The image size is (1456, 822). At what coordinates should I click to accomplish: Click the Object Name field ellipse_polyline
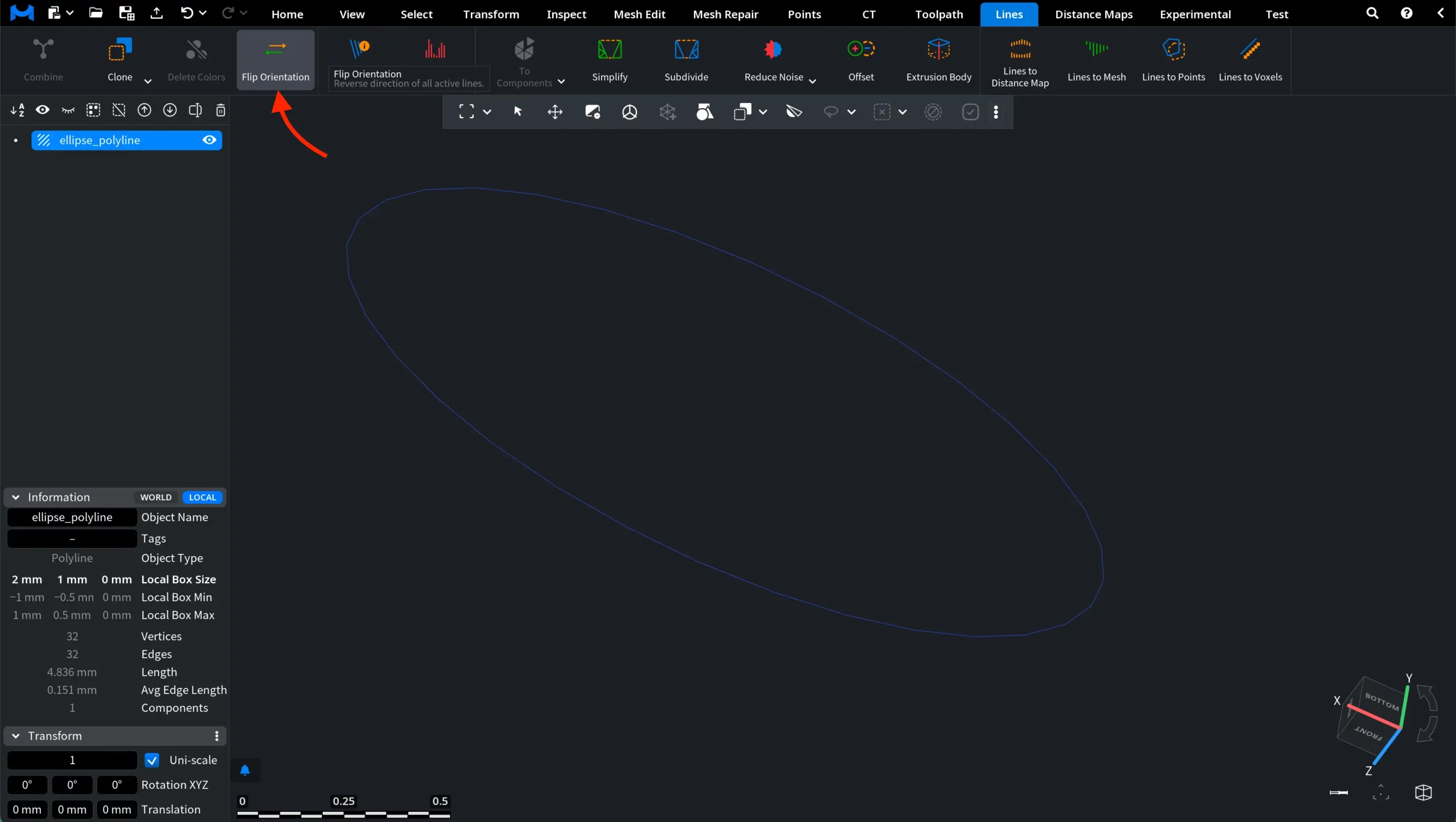[x=72, y=517]
